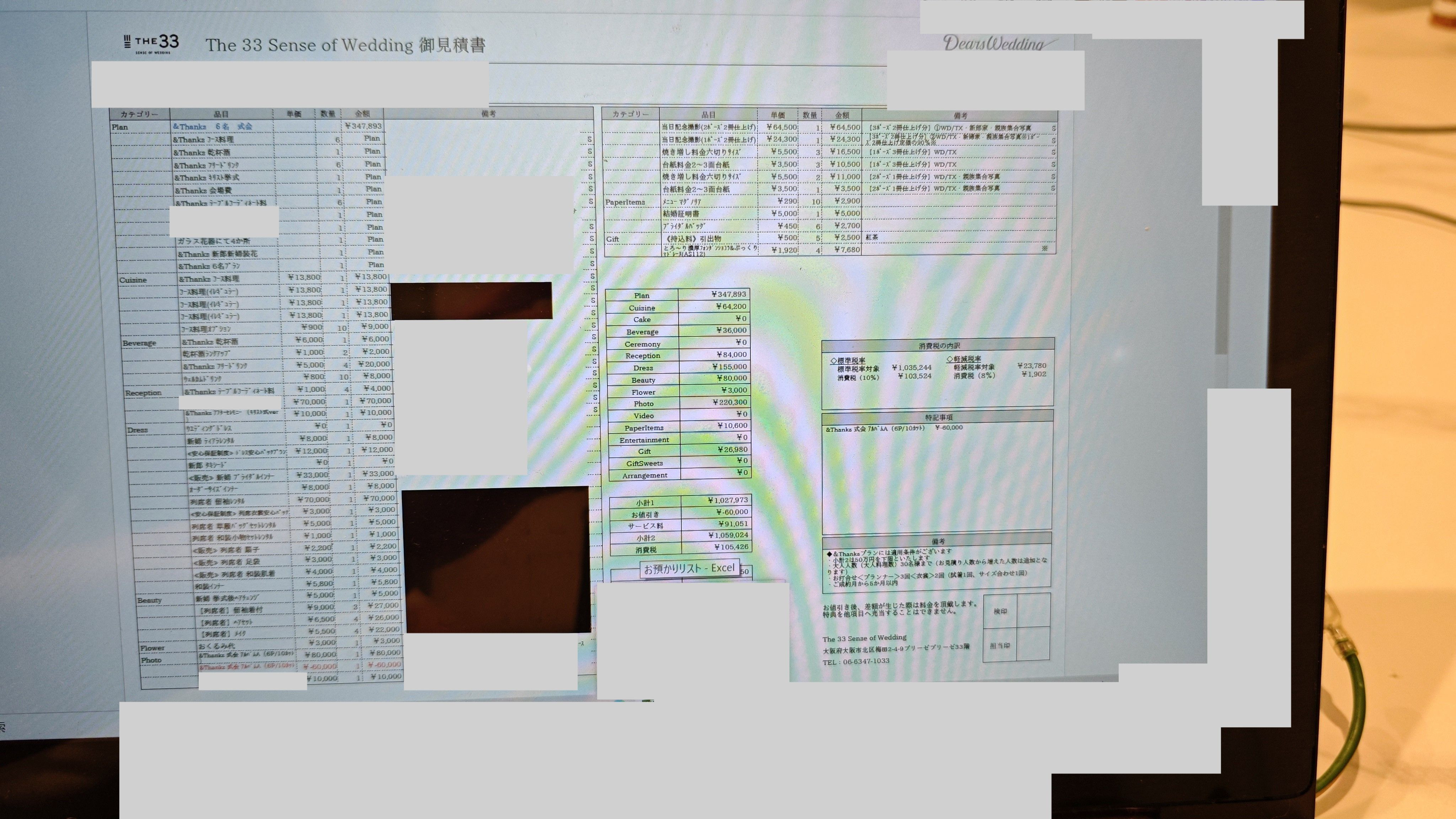Screen dimensions: 1456x819
Task: Select the おくるみ代 item in Flower
Action: [216, 646]
